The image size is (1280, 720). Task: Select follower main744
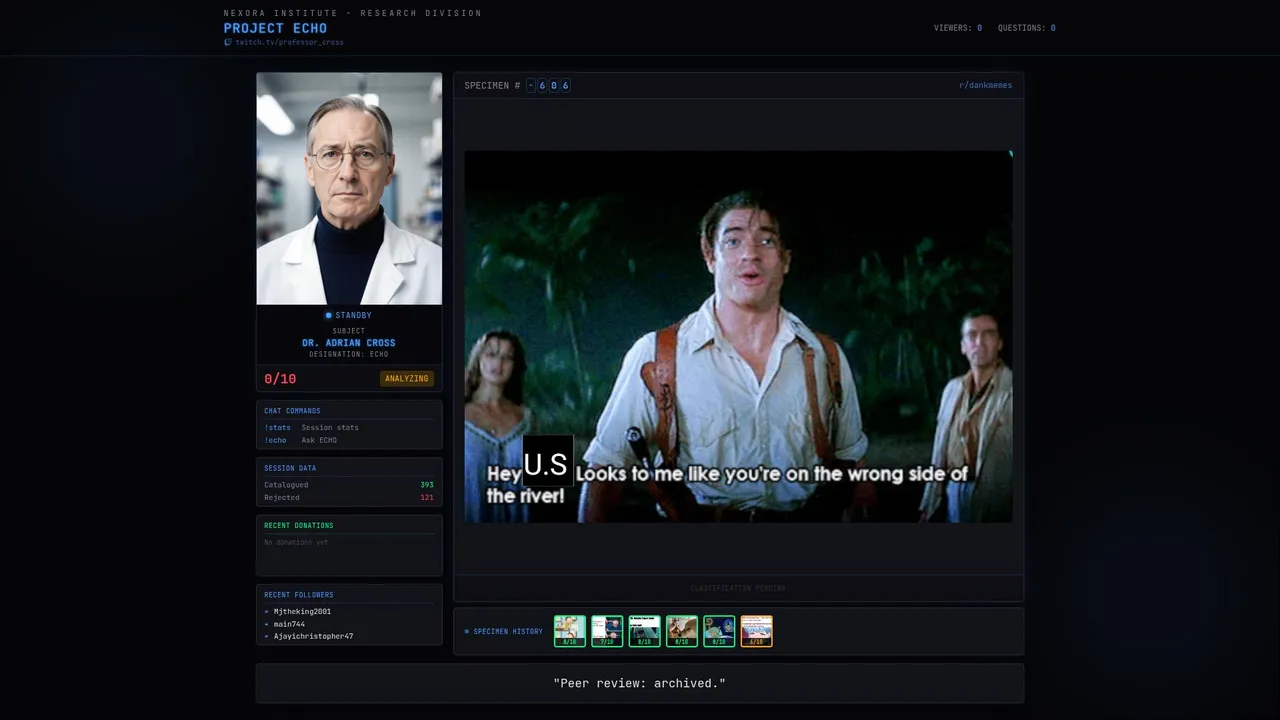pyautogui.click(x=289, y=624)
